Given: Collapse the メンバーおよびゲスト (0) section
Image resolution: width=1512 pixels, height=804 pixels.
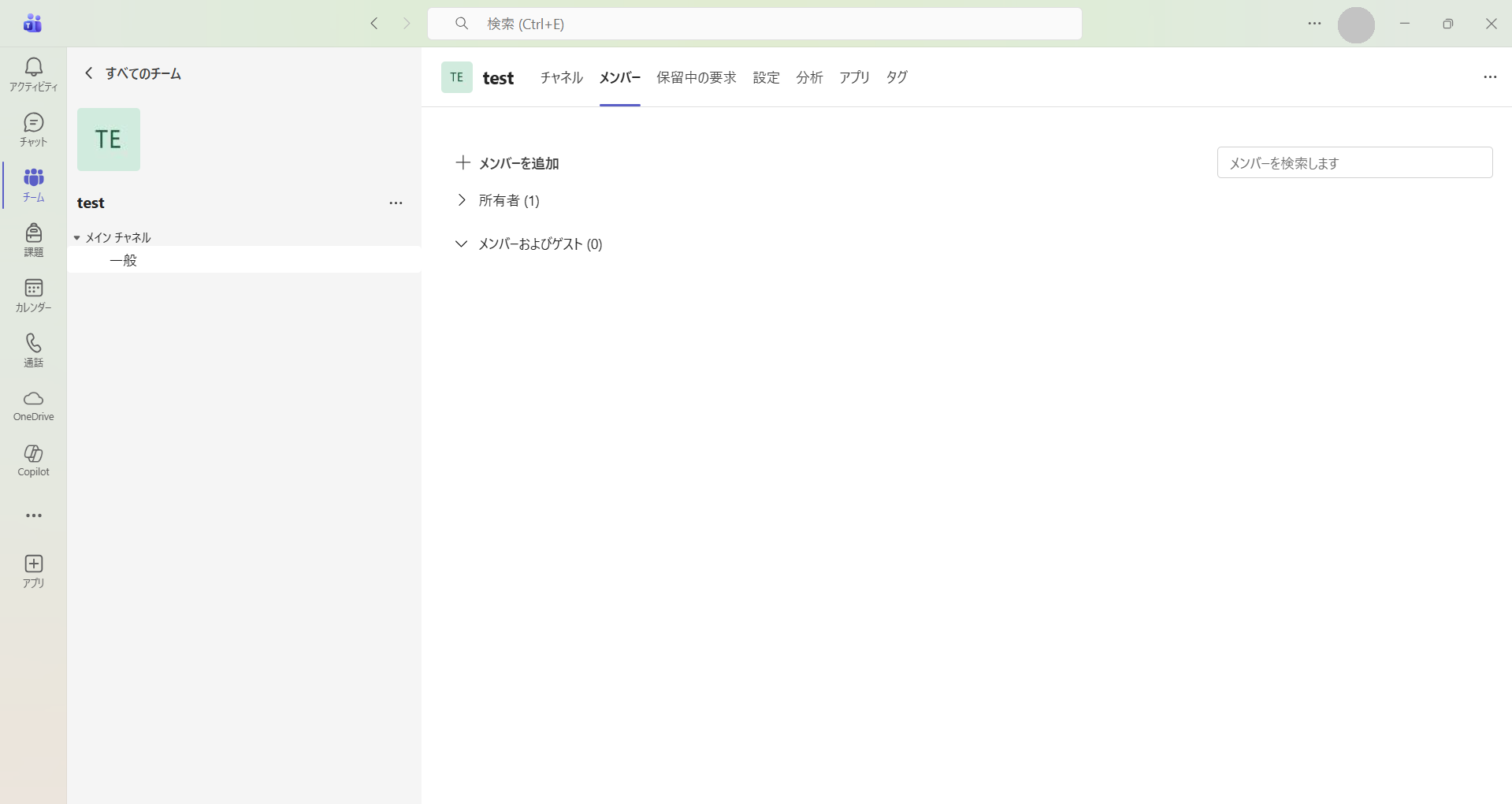Looking at the screenshot, I should [462, 244].
